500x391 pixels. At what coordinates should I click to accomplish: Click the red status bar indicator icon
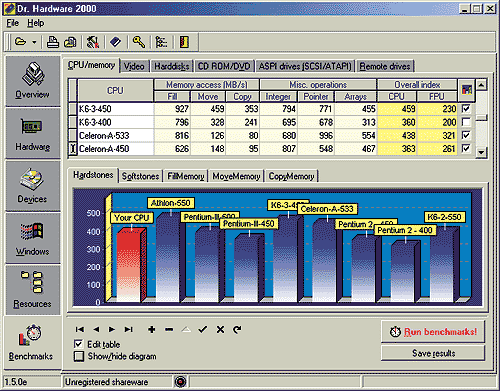pos(181,381)
